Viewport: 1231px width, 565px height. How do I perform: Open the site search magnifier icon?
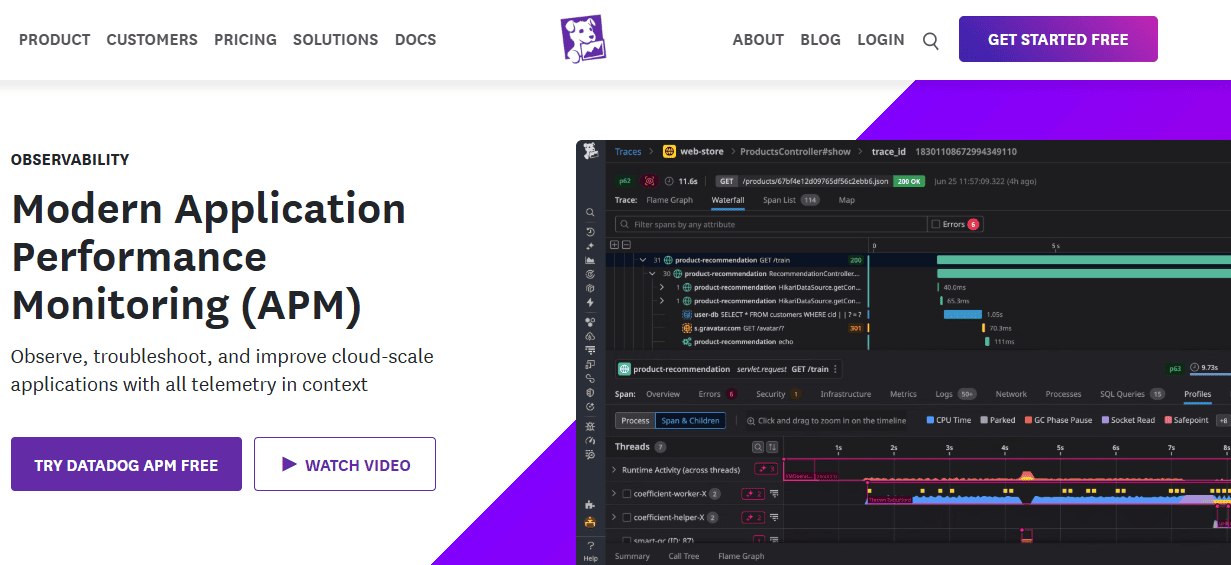(931, 41)
